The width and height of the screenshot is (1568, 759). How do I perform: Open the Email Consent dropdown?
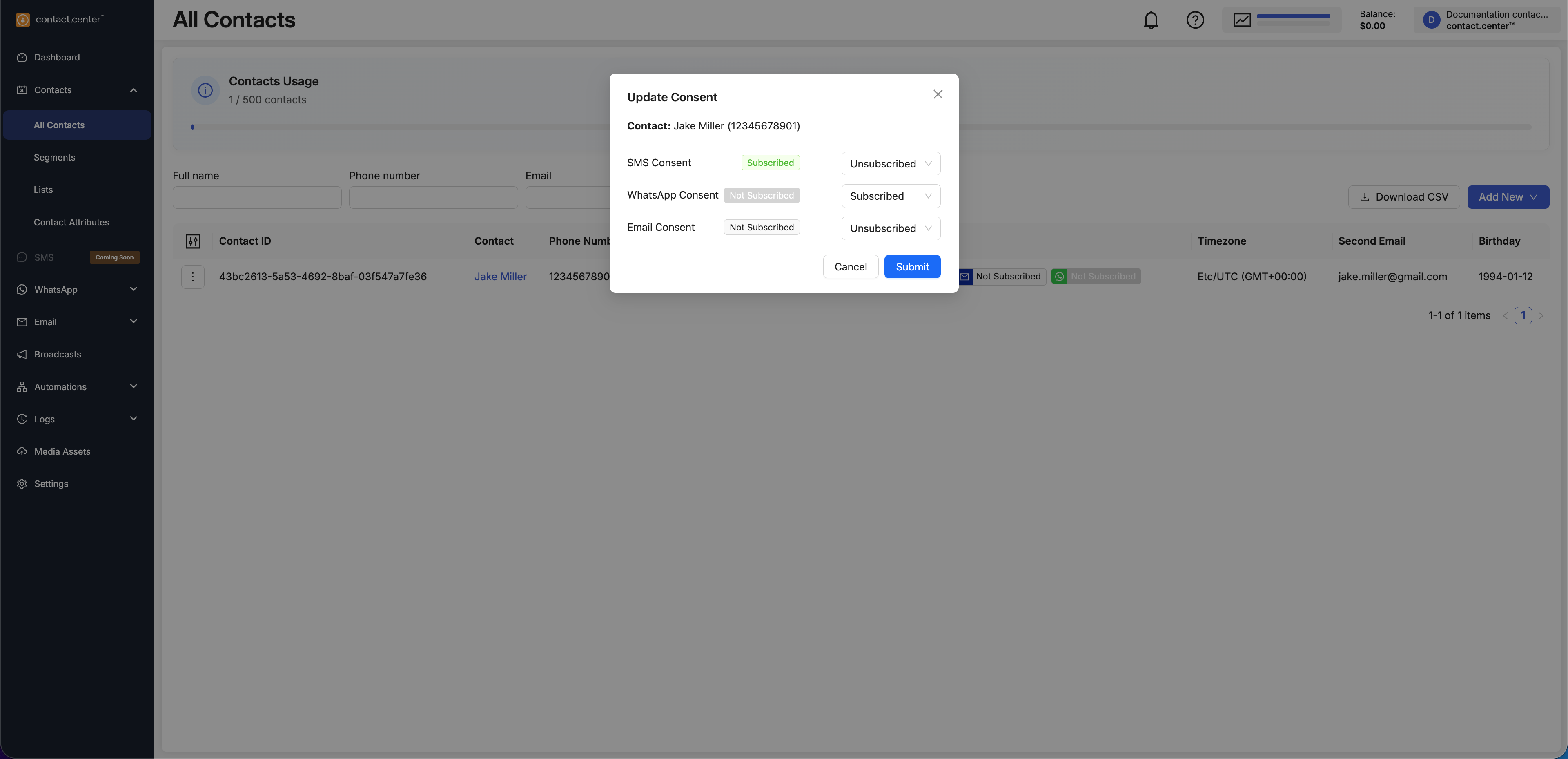891,228
